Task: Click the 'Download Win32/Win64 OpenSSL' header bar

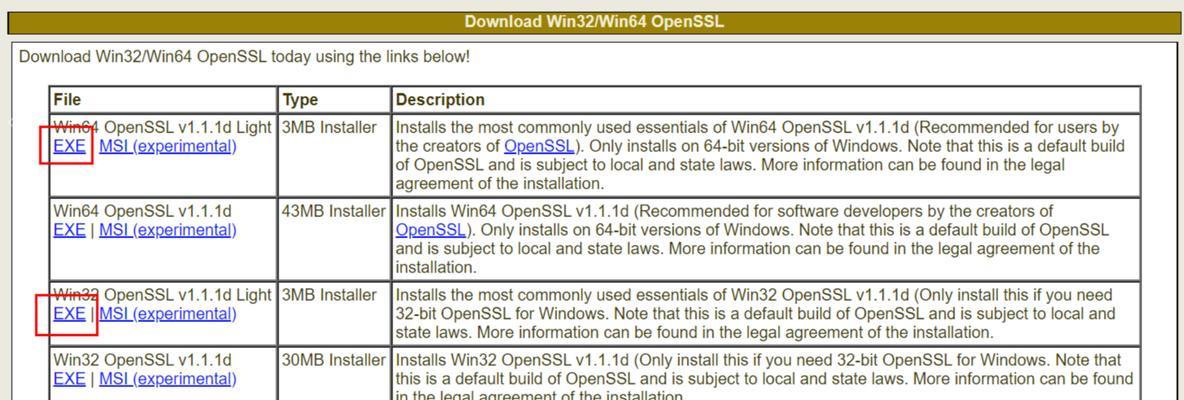Action: click(594, 22)
